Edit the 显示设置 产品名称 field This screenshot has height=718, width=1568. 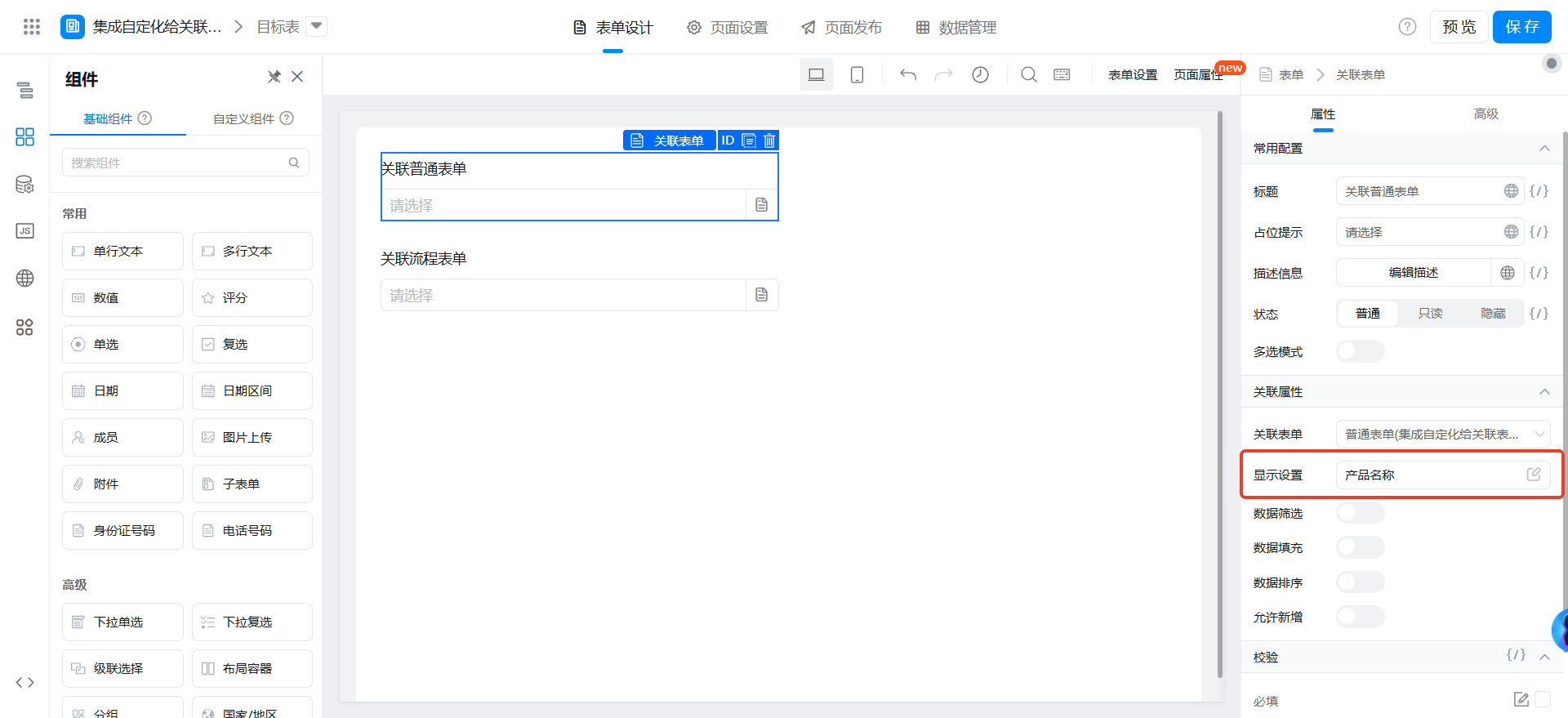1443,475
